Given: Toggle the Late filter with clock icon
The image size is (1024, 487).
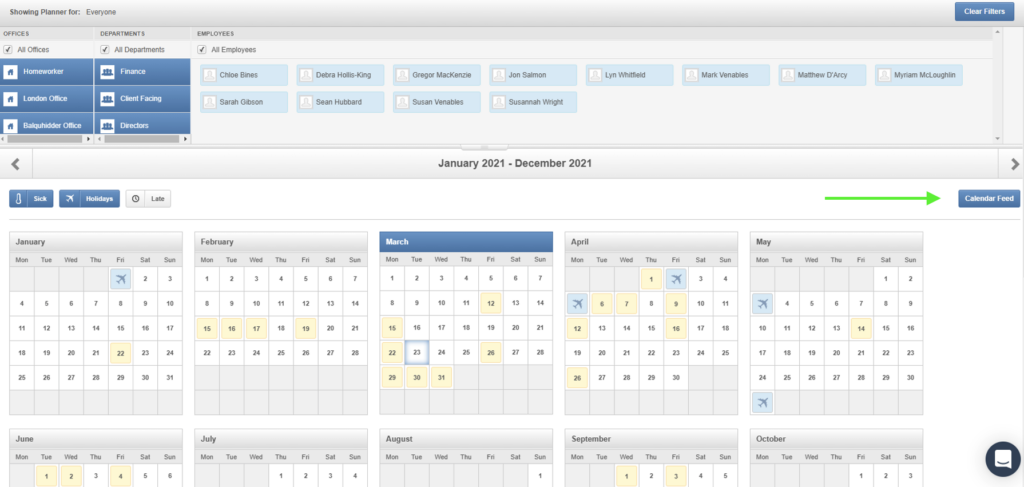Looking at the screenshot, I should [148, 199].
